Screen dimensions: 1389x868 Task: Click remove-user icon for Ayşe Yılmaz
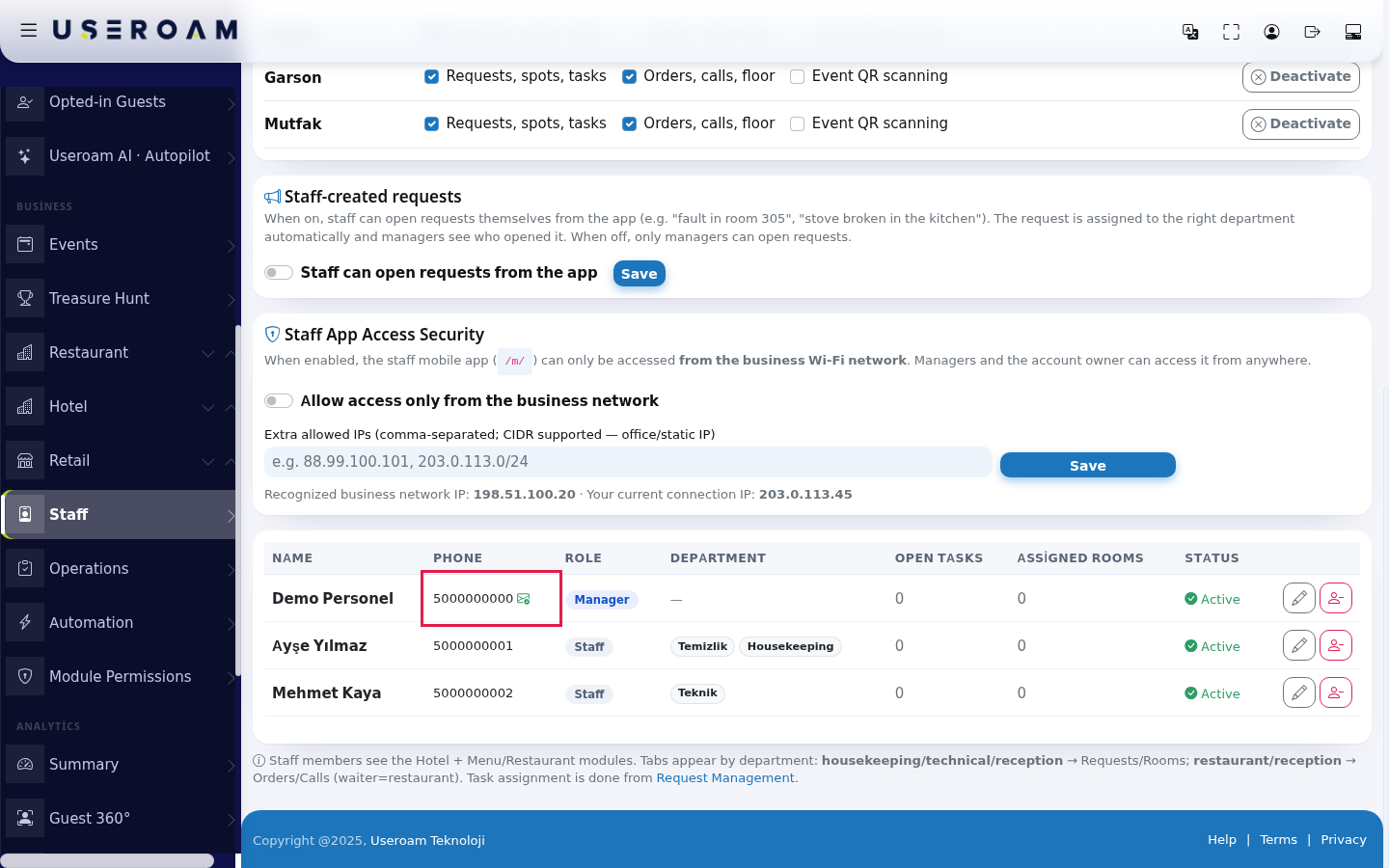pyautogui.click(x=1336, y=645)
